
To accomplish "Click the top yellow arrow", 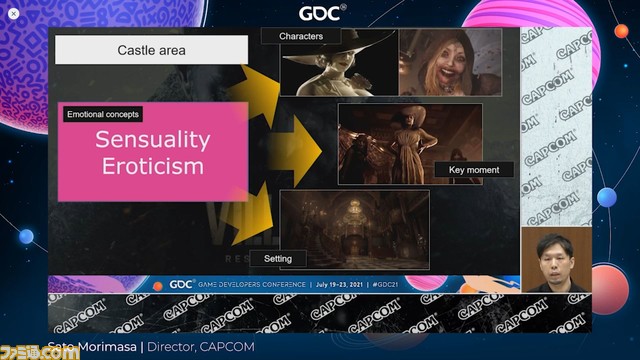I will point(256,94).
